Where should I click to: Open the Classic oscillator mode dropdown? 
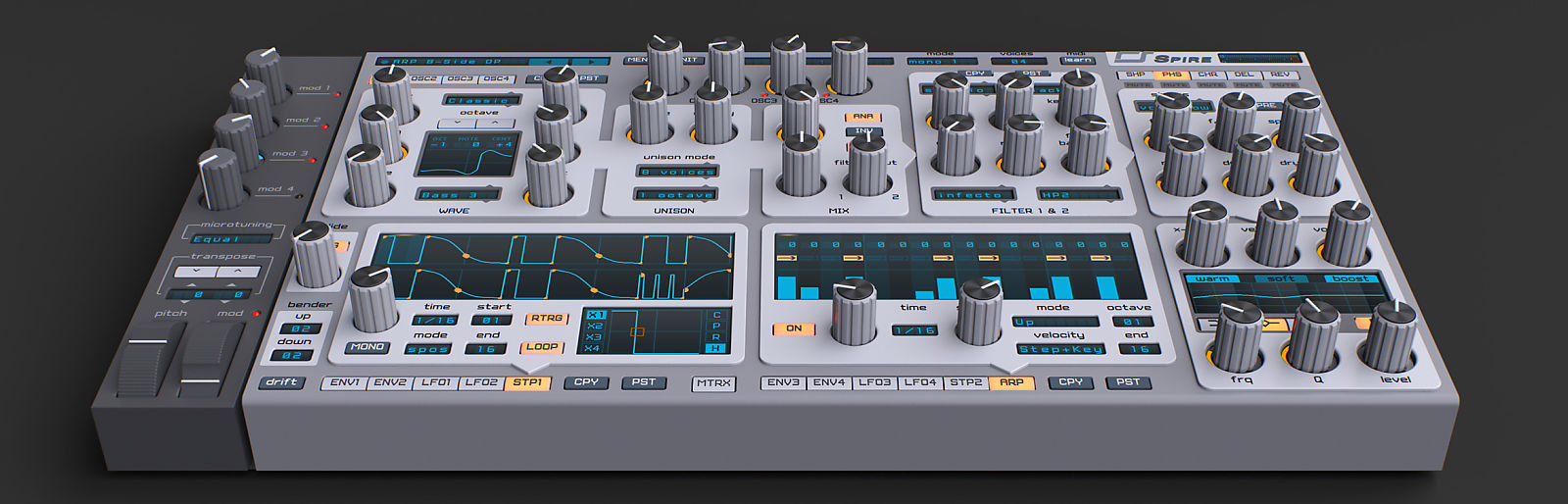coord(481,100)
